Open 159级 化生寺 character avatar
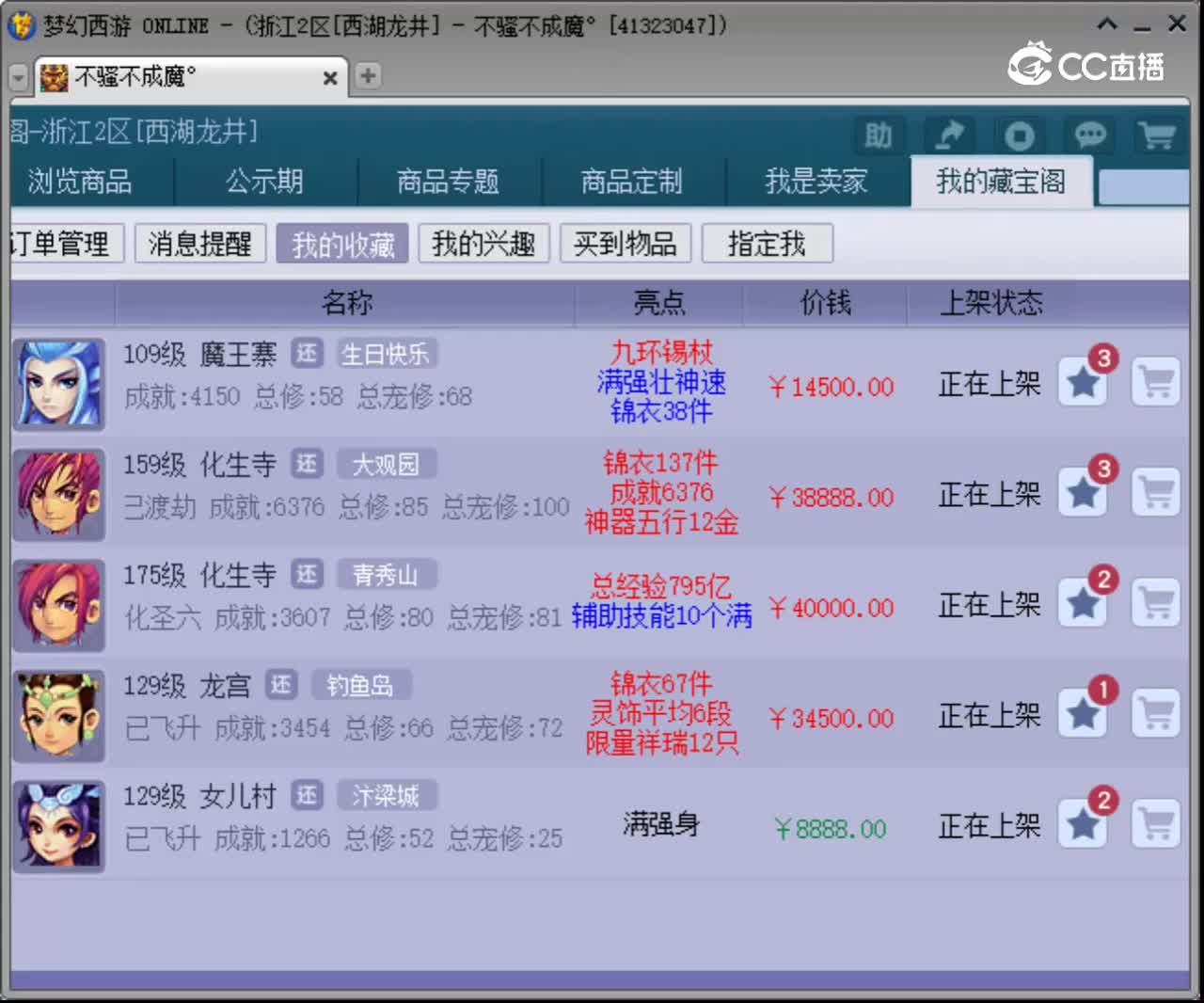The height and width of the screenshot is (1003, 1204). pos(58,495)
